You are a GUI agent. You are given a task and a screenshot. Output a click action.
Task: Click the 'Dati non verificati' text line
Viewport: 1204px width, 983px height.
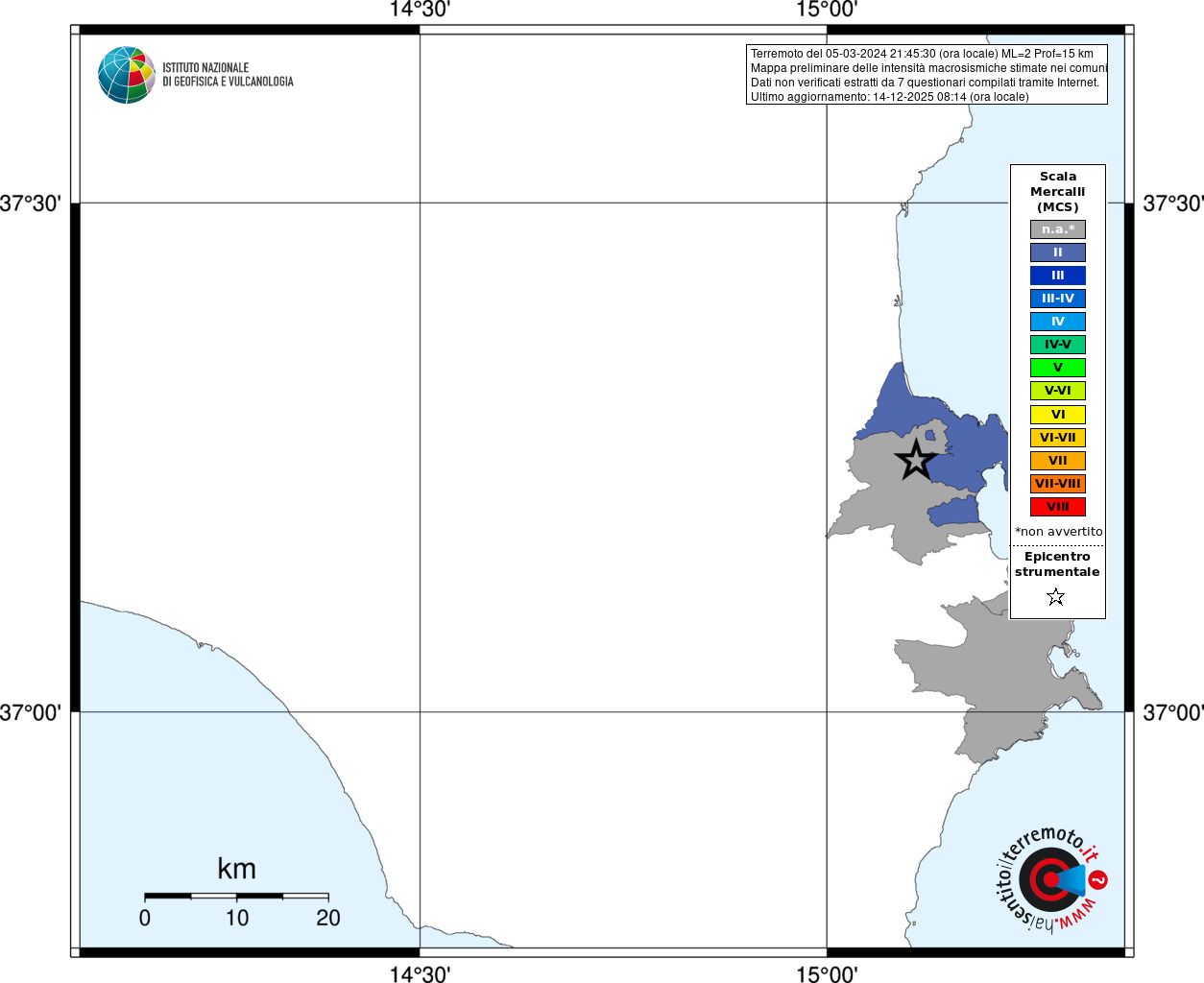point(925,83)
